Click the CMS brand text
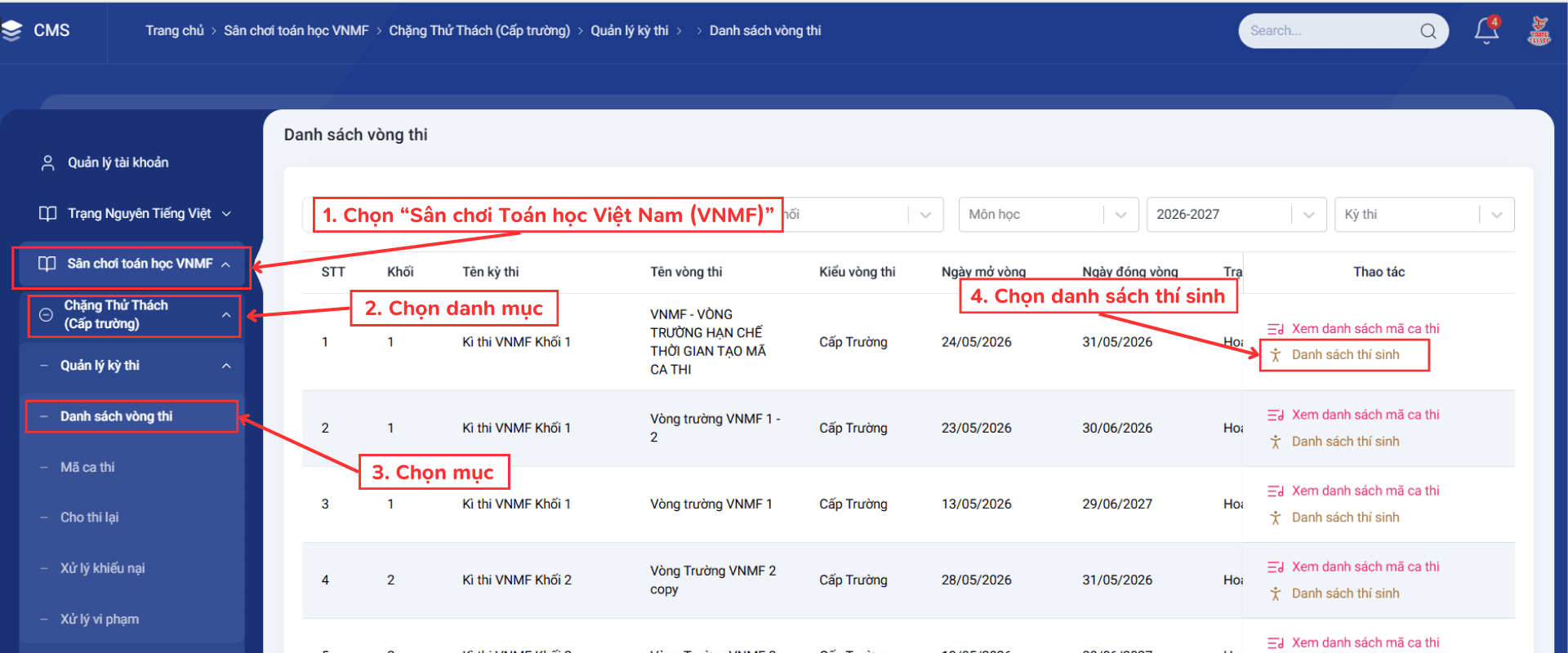Viewport: 1568px width, 653px height. (51, 31)
